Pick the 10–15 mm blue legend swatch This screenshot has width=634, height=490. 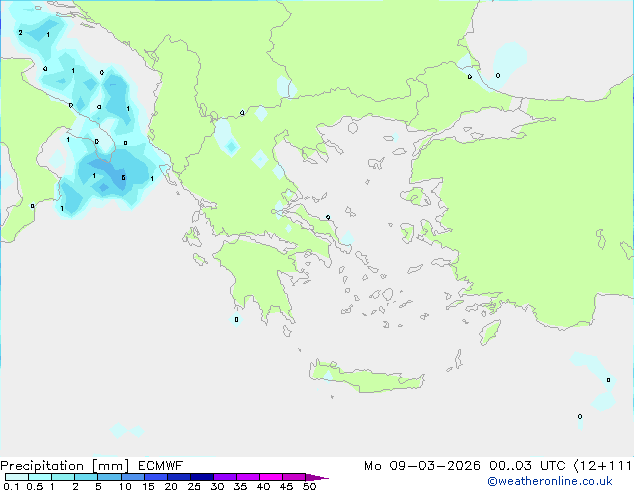(132, 477)
